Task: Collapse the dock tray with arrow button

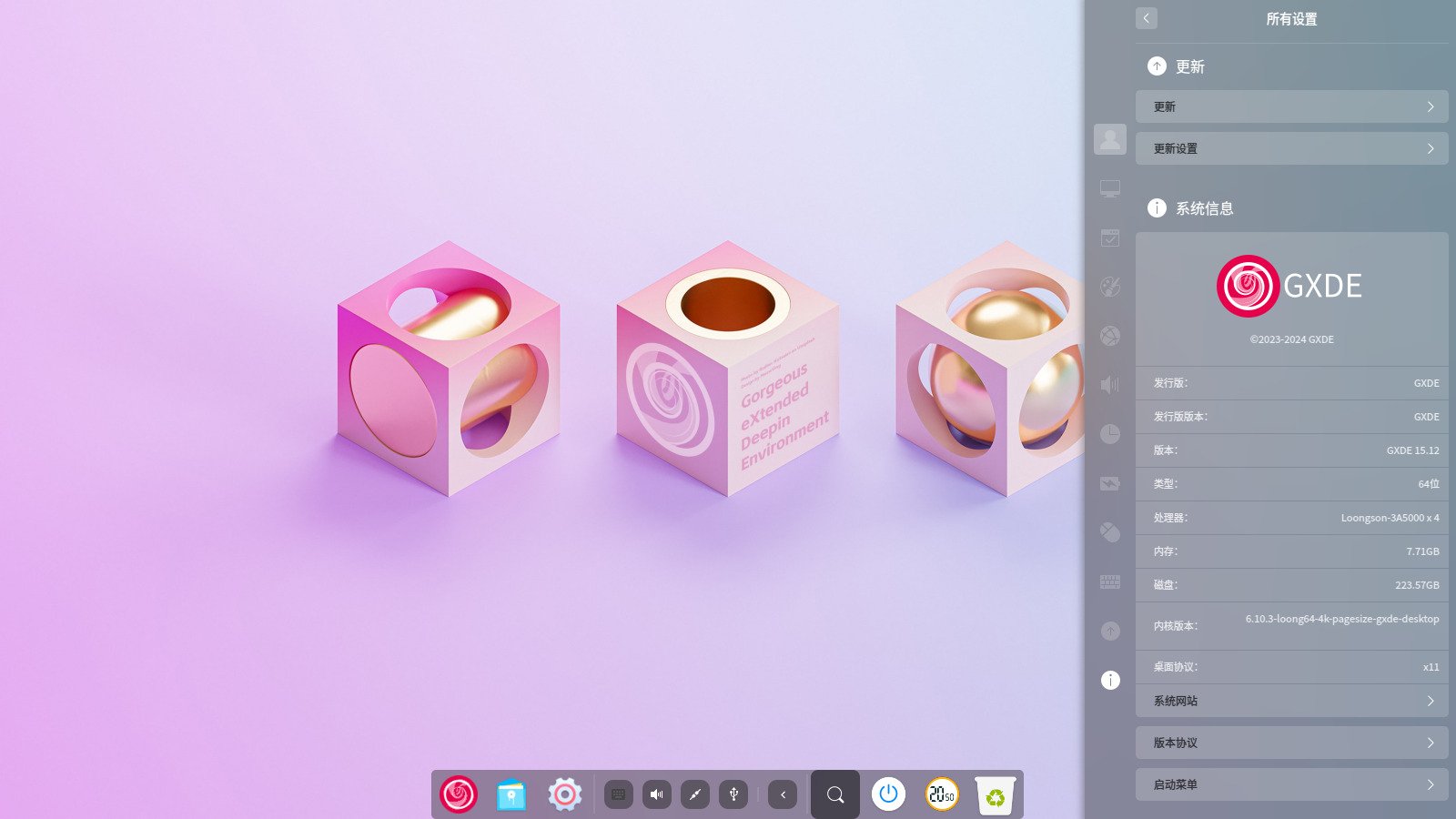Action: pyautogui.click(x=783, y=794)
